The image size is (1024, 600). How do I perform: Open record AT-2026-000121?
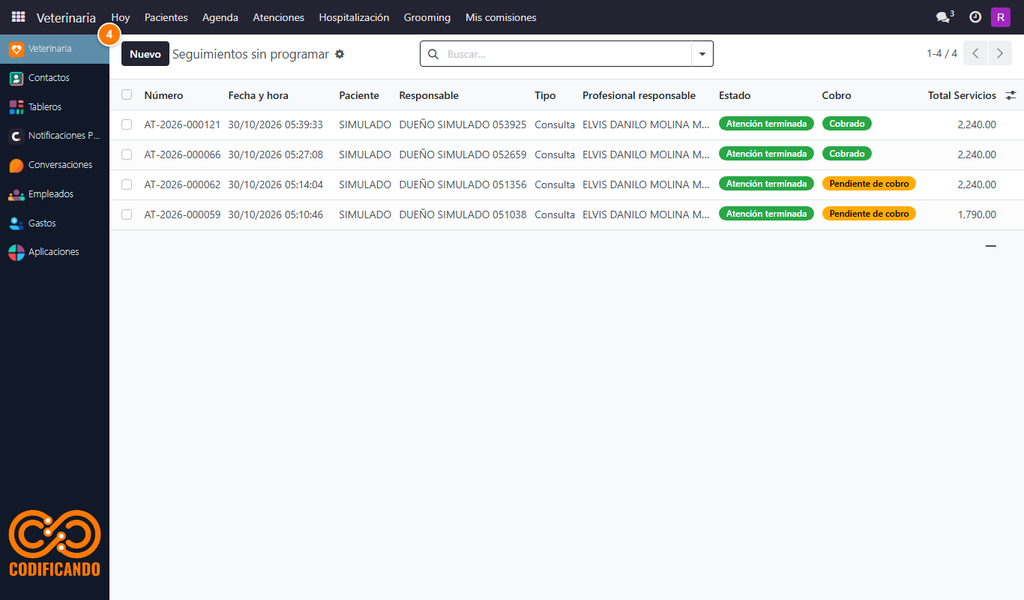point(182,125)
